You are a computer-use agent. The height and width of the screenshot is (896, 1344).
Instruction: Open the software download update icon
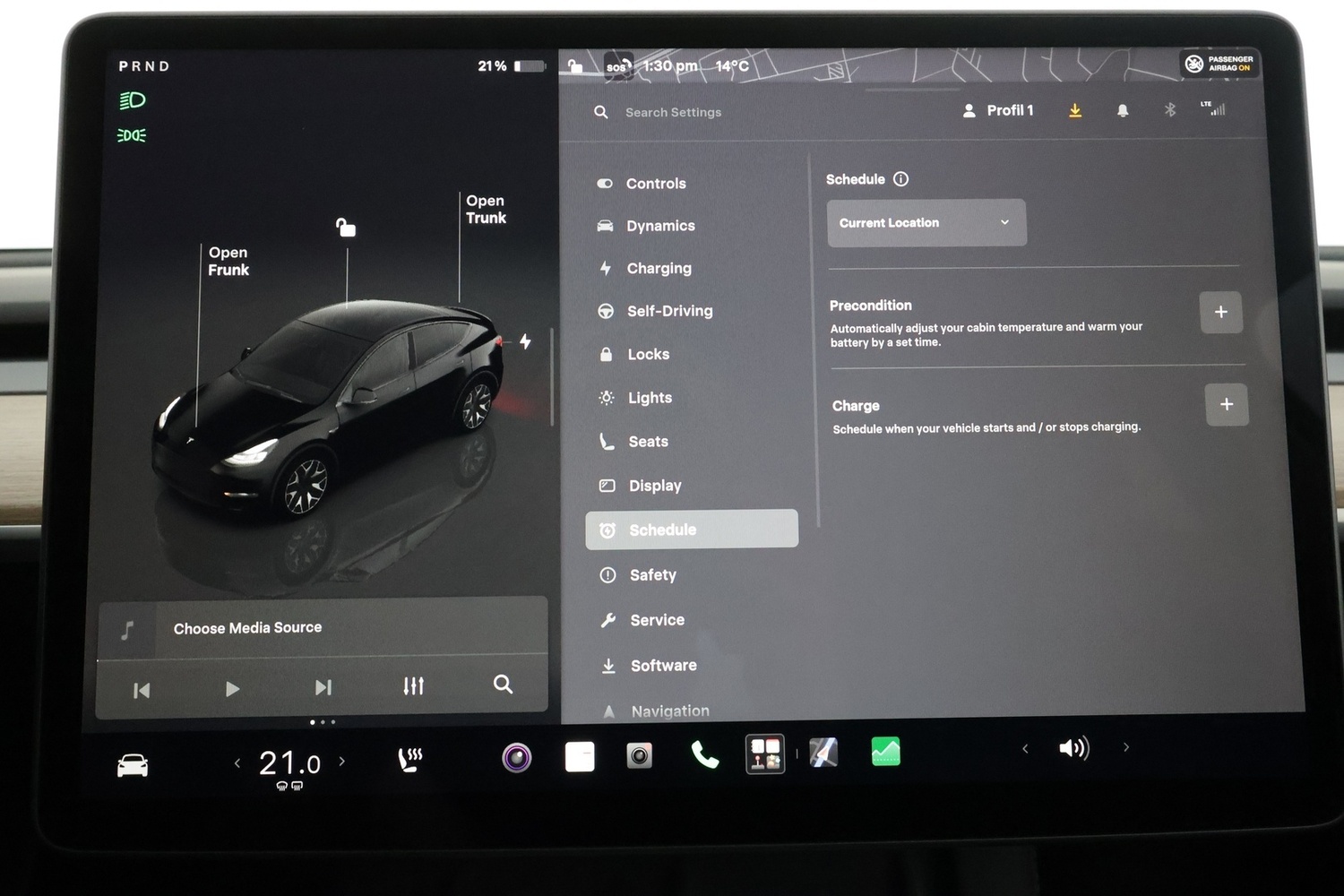click(x=1075, y=110)
